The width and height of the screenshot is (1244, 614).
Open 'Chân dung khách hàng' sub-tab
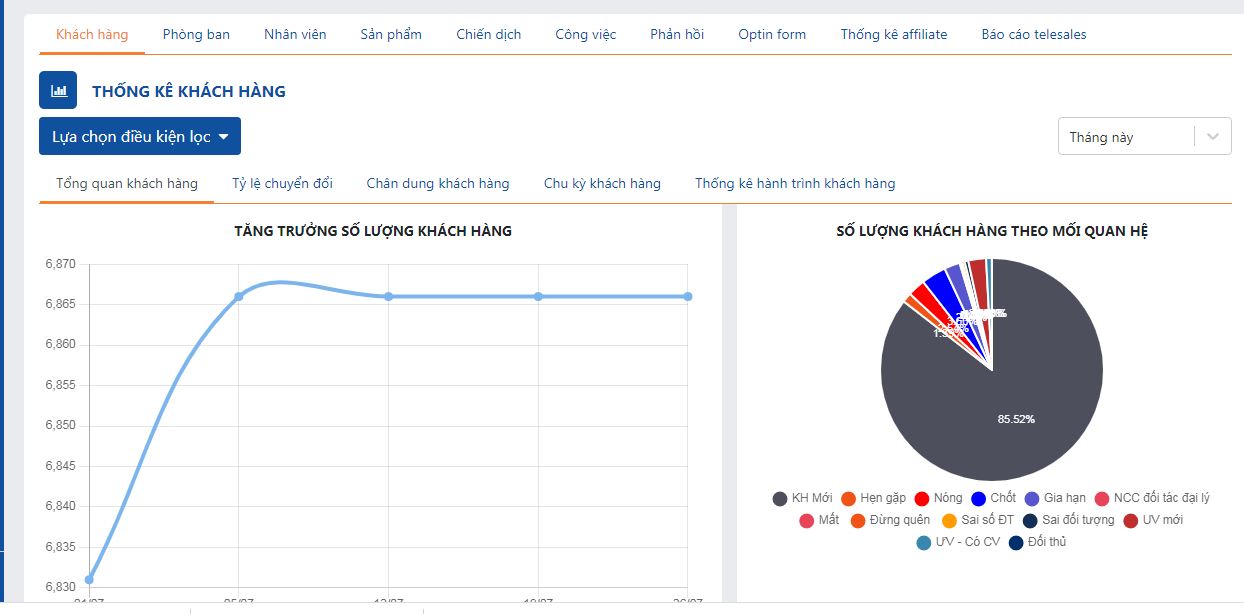(438, 183)
